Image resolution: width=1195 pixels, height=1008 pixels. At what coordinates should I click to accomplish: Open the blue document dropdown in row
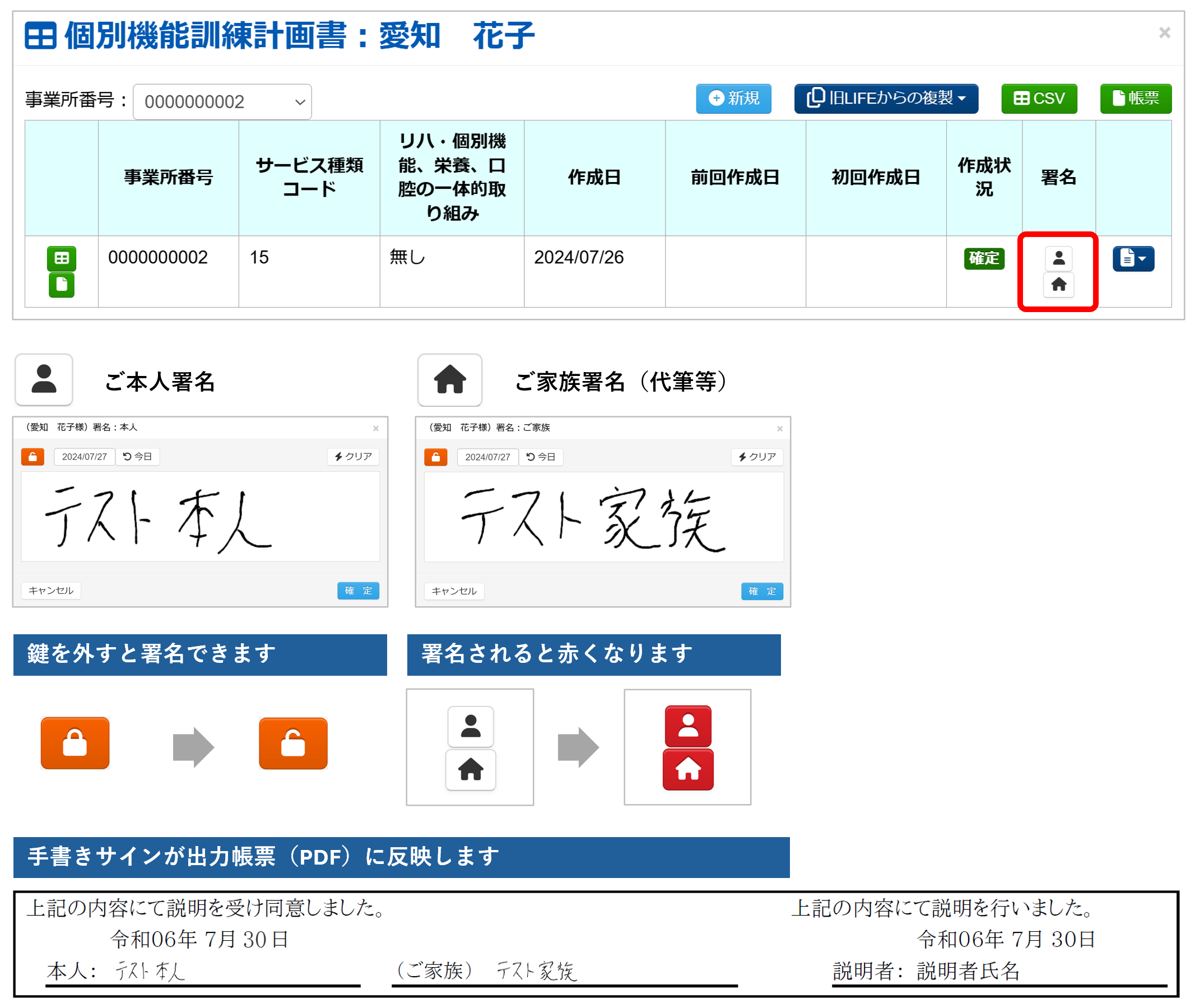tap(1133, 259)
